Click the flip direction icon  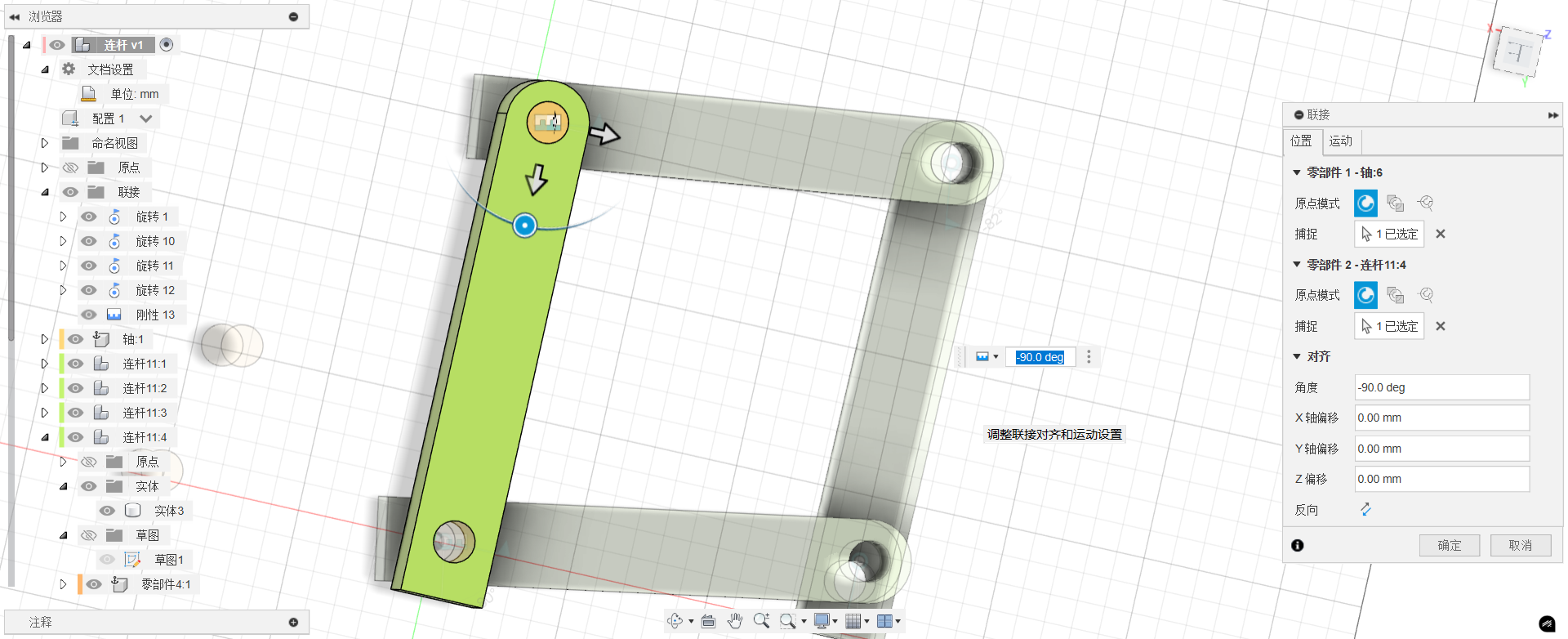click(1365, 509)
